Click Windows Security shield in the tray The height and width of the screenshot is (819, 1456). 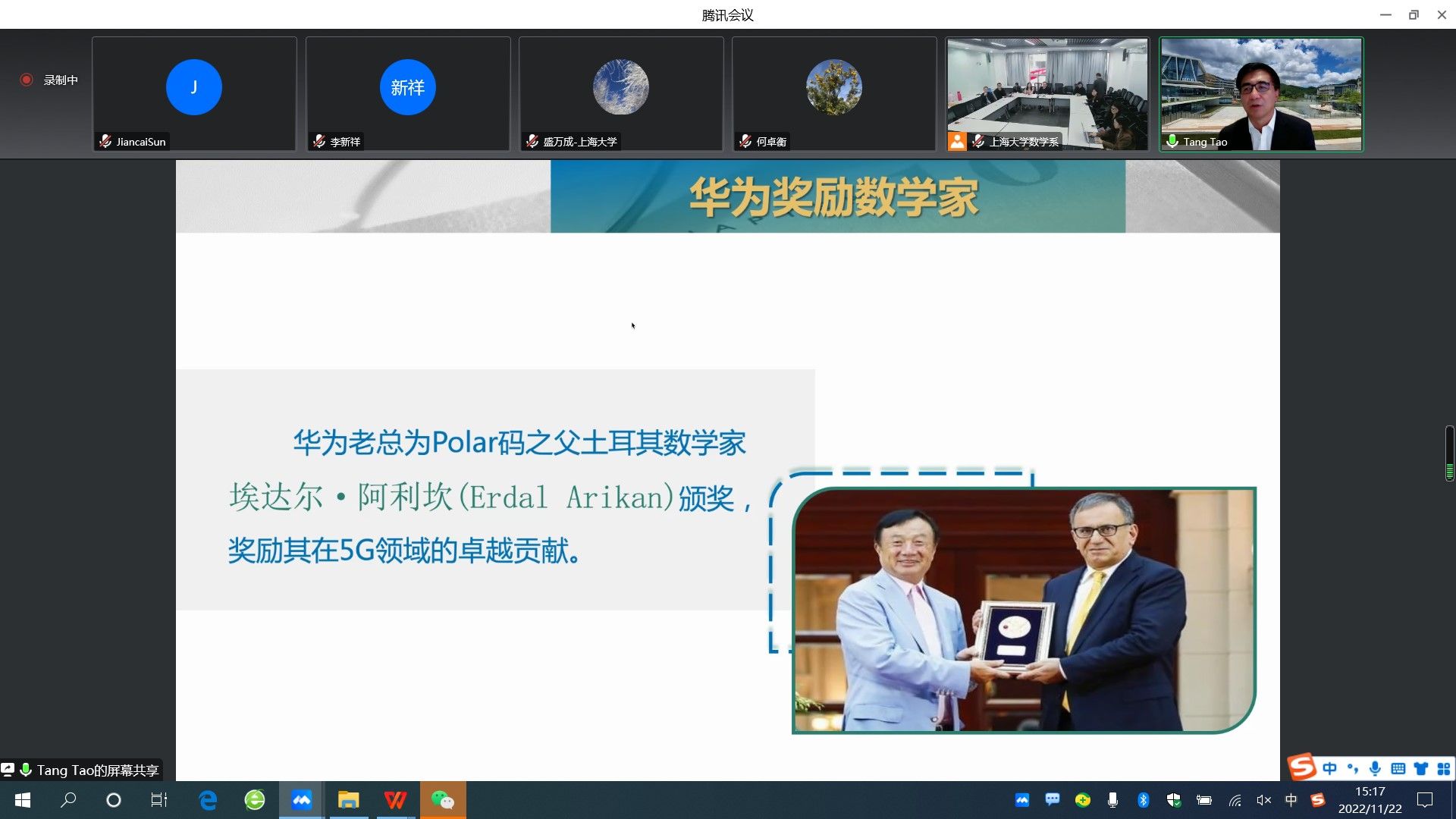tap(1174, 800)
